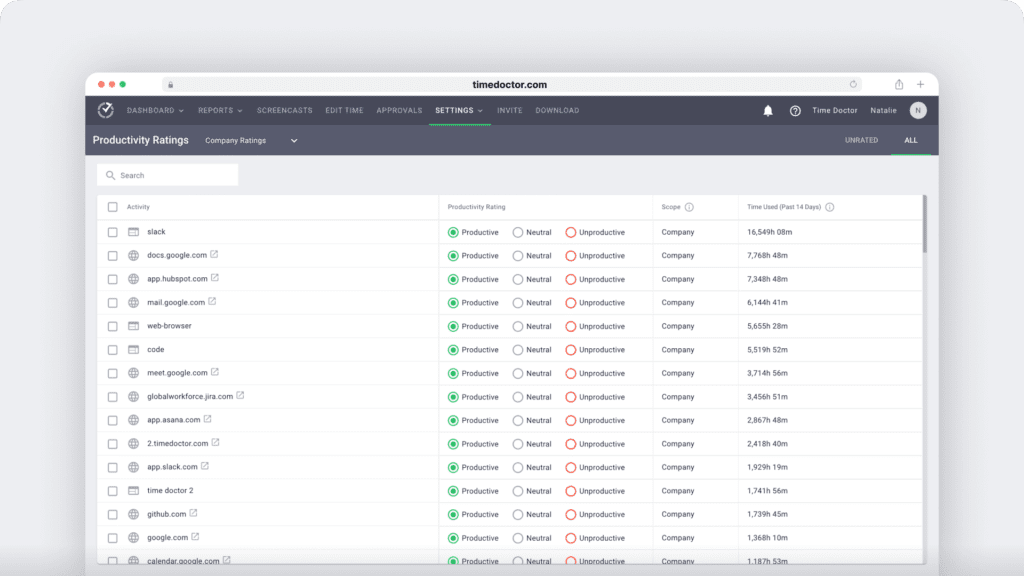Click the Natalie user avatar
1024x576 pixels.
pyautogui.click(x=918, y=111)
